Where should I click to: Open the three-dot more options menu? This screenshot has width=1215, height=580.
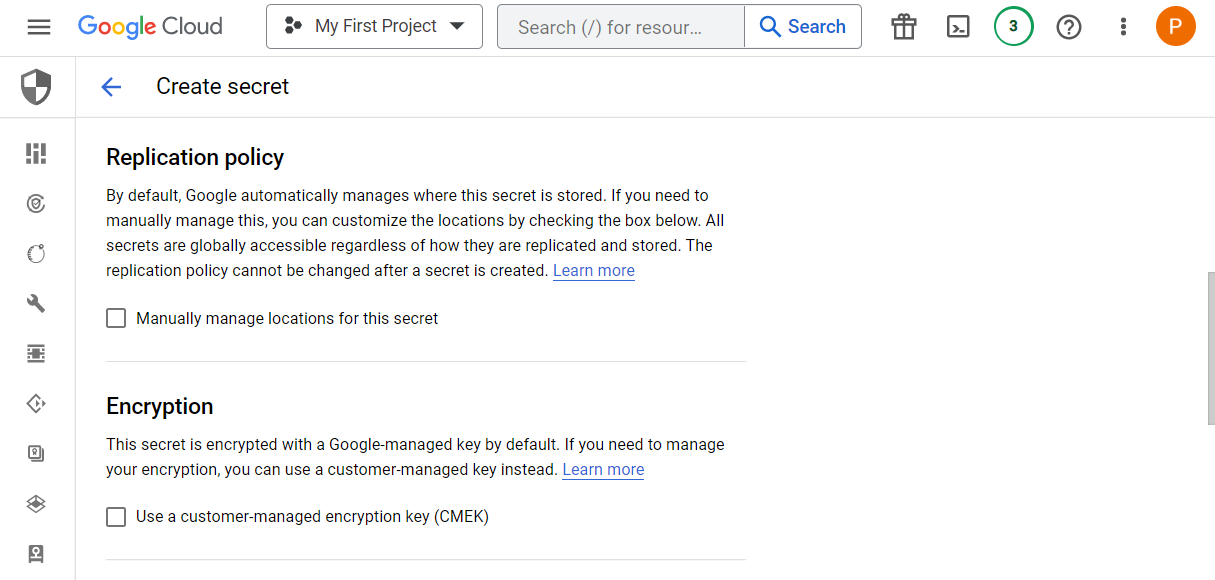(x=1123, y=27)
